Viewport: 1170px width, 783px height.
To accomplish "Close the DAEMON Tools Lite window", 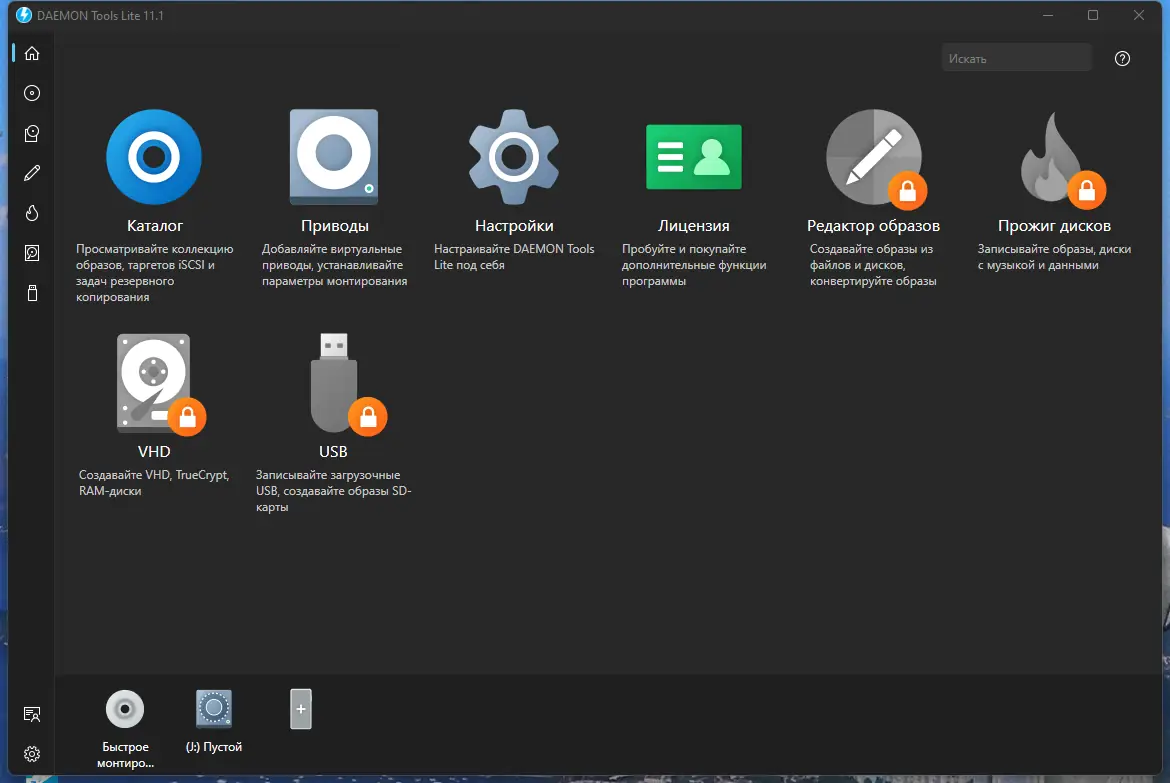I will 1139,15.
